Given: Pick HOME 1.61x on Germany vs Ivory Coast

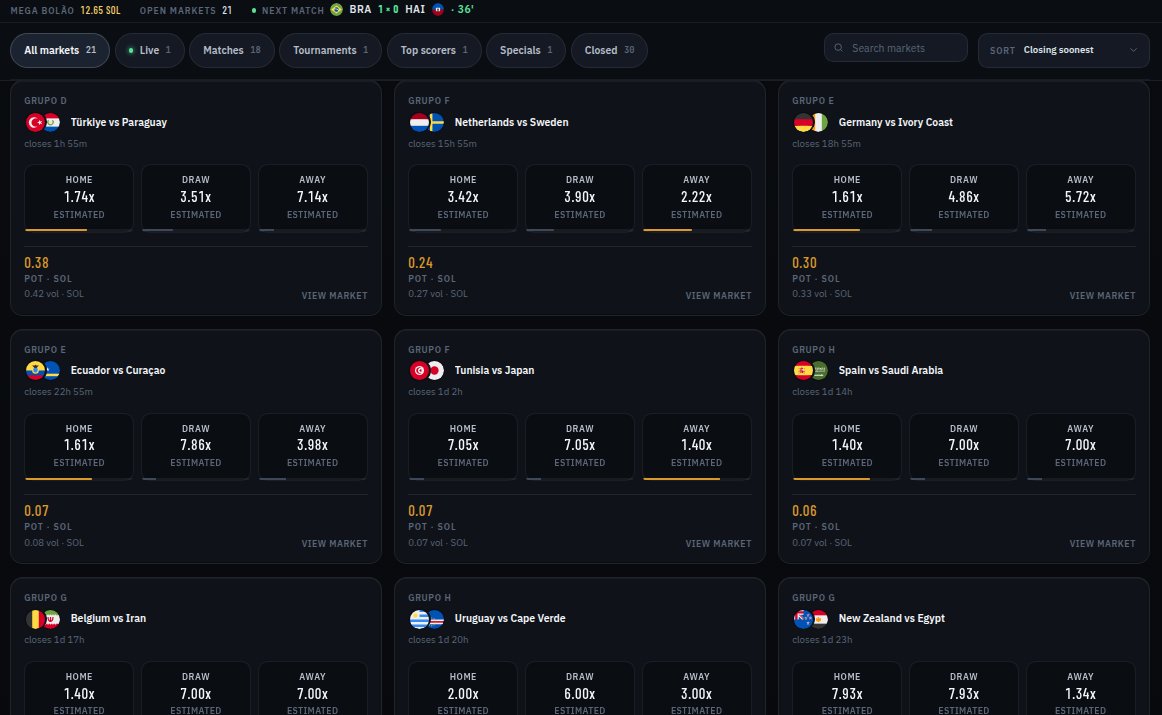Looking at the screenshot, I should pyautogui.click(x=847, y=198).
